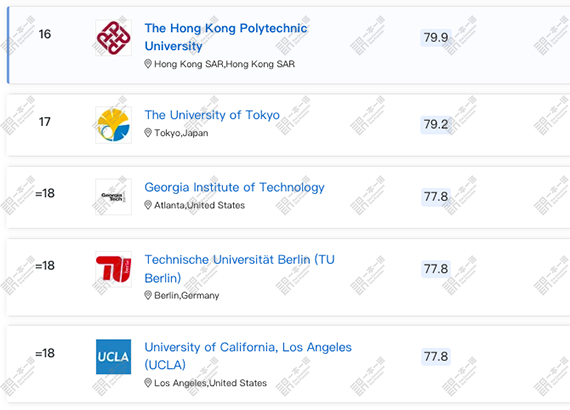Viewport: 570px width, 410px height.
Task: Click the 79.2 score for Tokyo
Action: click(x=436, y=124)
